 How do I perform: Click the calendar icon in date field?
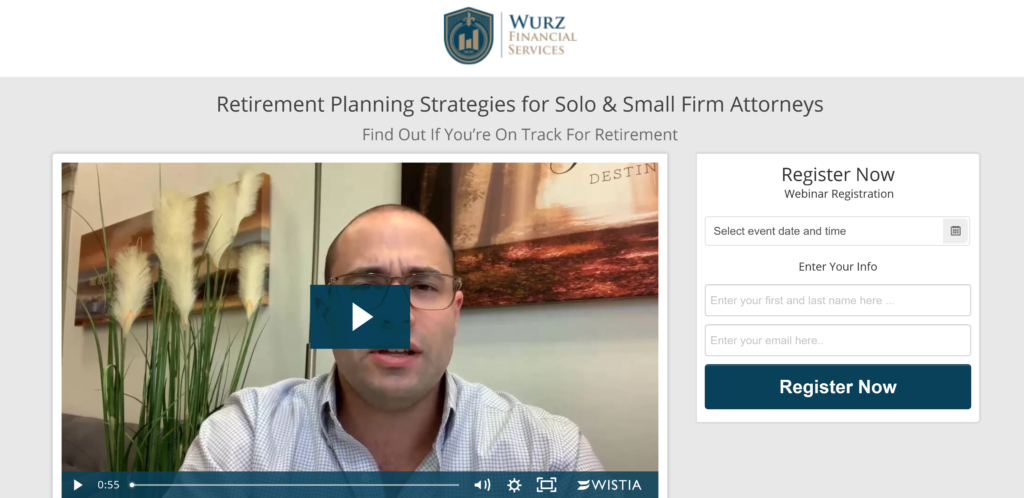pos(955,231)
